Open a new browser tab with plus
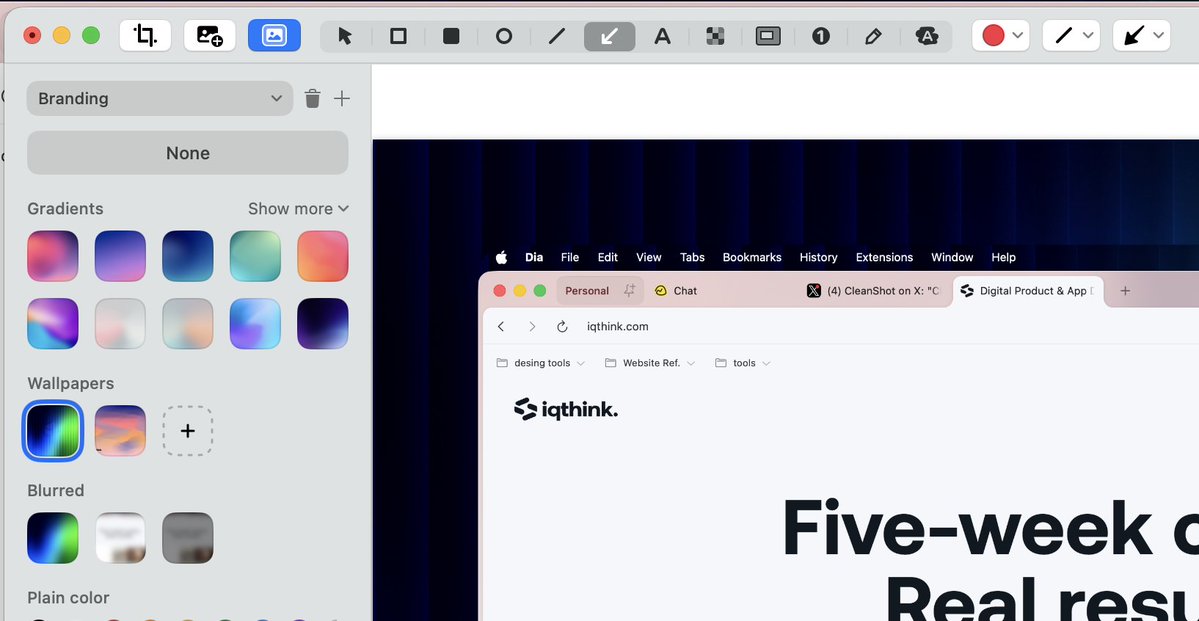 [1125, 291]
